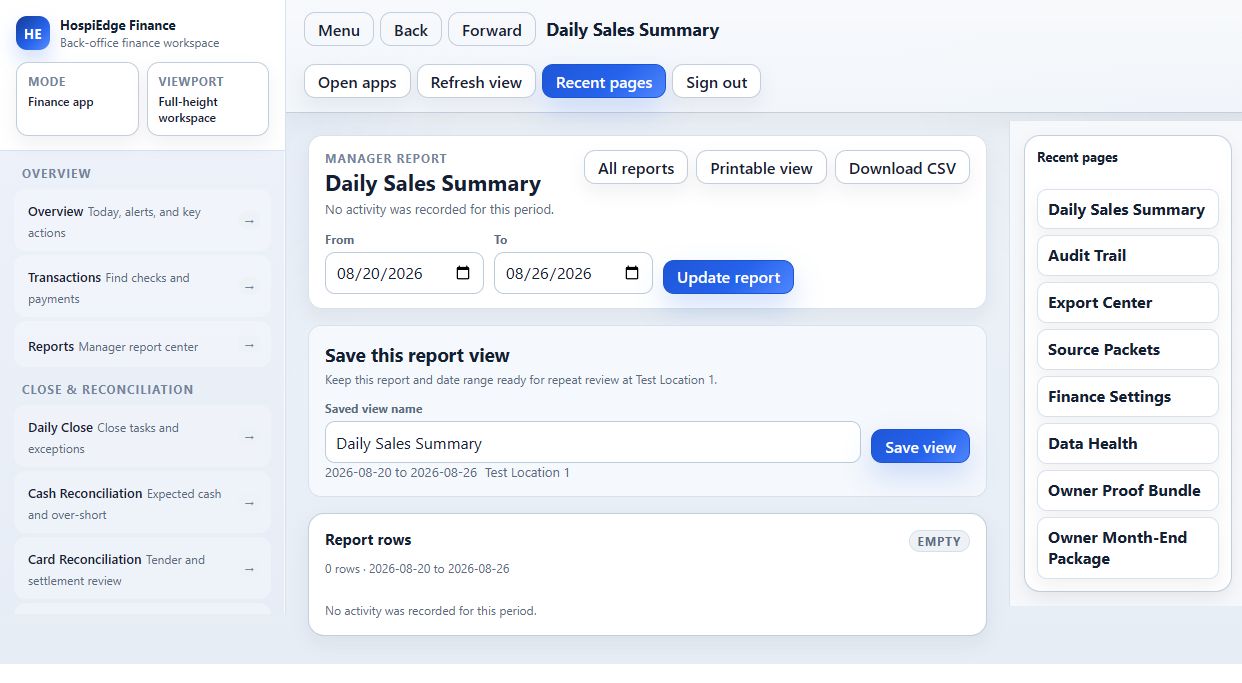Focus the To date field
Image resolution: width=1242 pixels, height=683 pixels.
(573, 273)
